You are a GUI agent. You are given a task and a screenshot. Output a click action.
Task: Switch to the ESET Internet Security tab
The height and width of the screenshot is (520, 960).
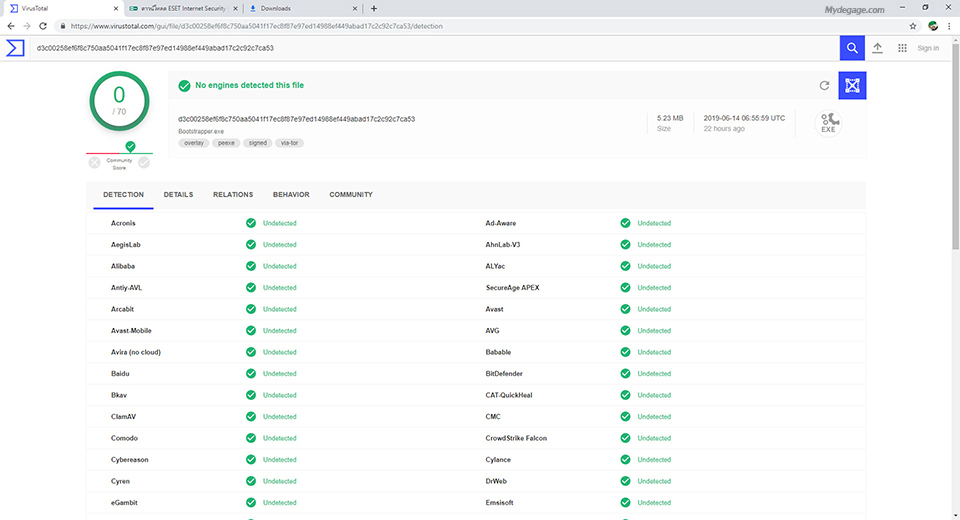pyautogui.click(x=183, y=9)
